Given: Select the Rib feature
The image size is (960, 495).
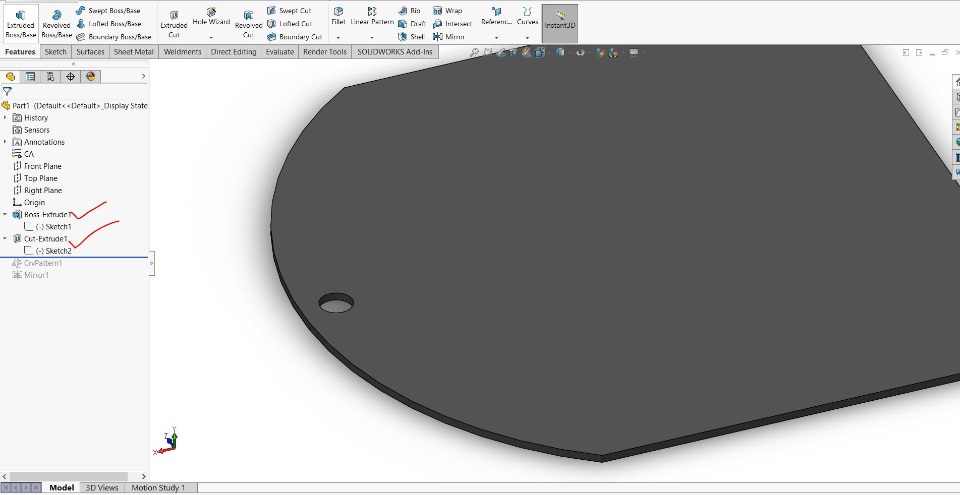Looking at the screenshot, I should pyautogui.click(x=409, y=11).
